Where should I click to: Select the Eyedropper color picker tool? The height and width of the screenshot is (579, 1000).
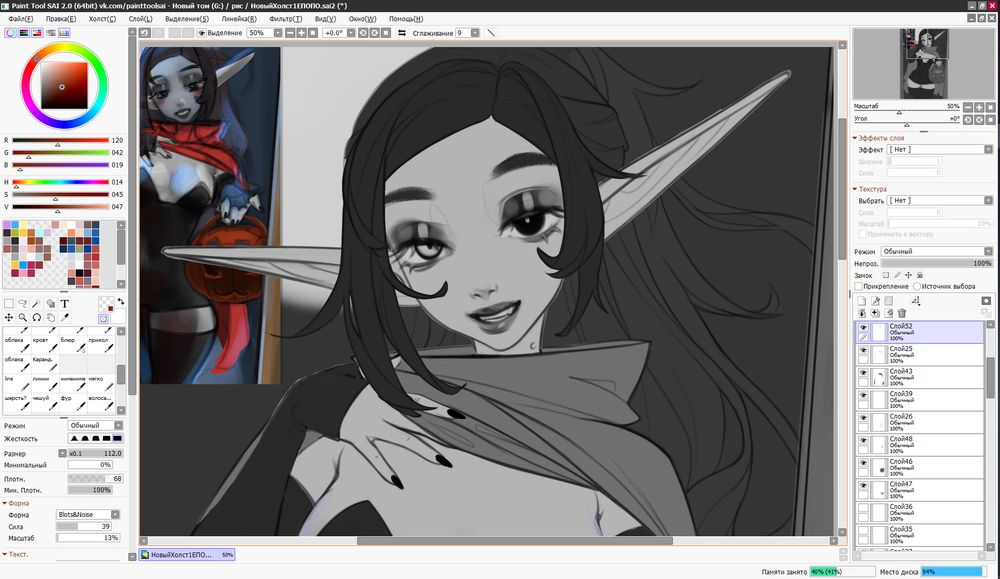[65, 317]
